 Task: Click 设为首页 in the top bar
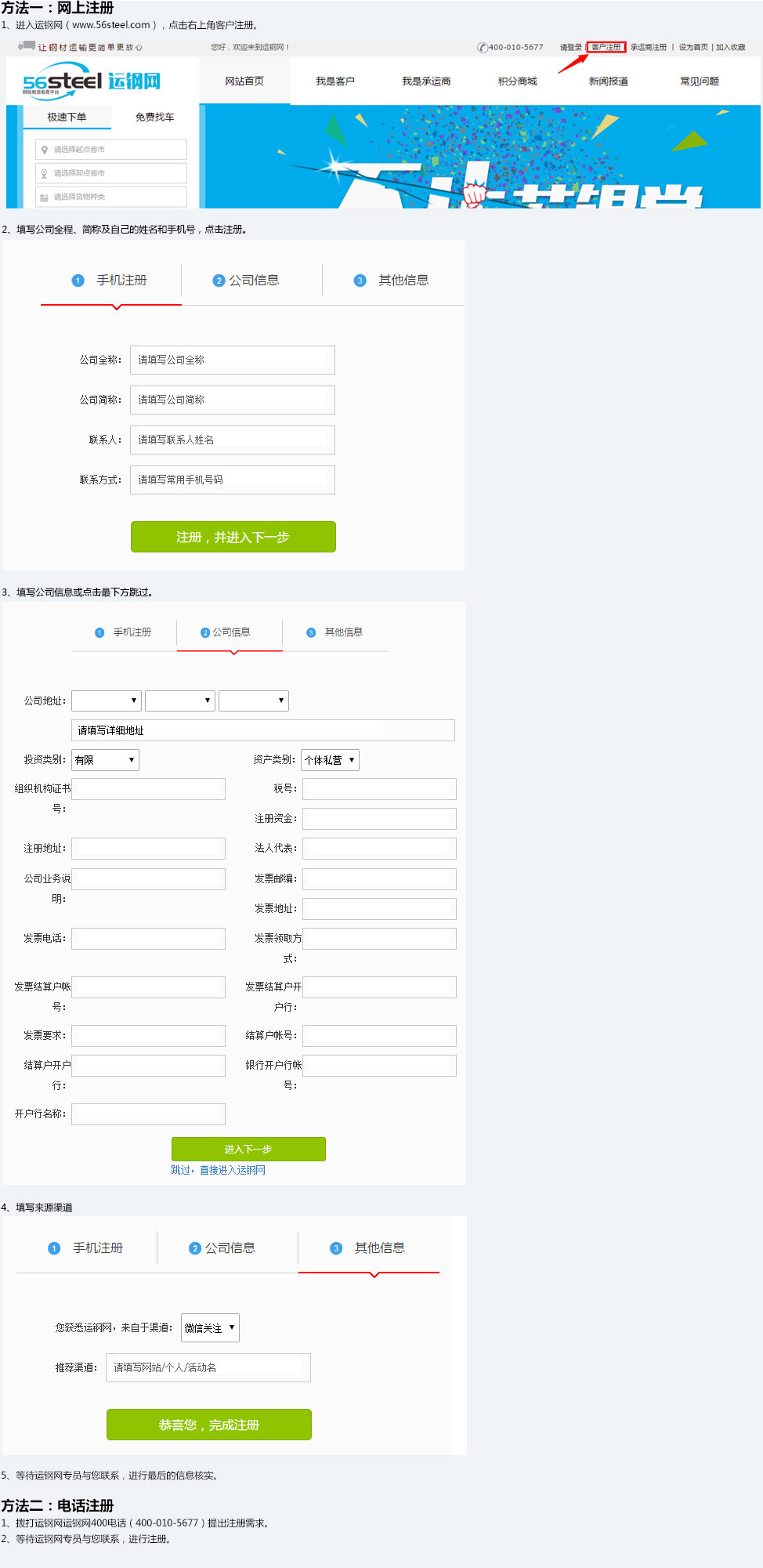(693, 47)
